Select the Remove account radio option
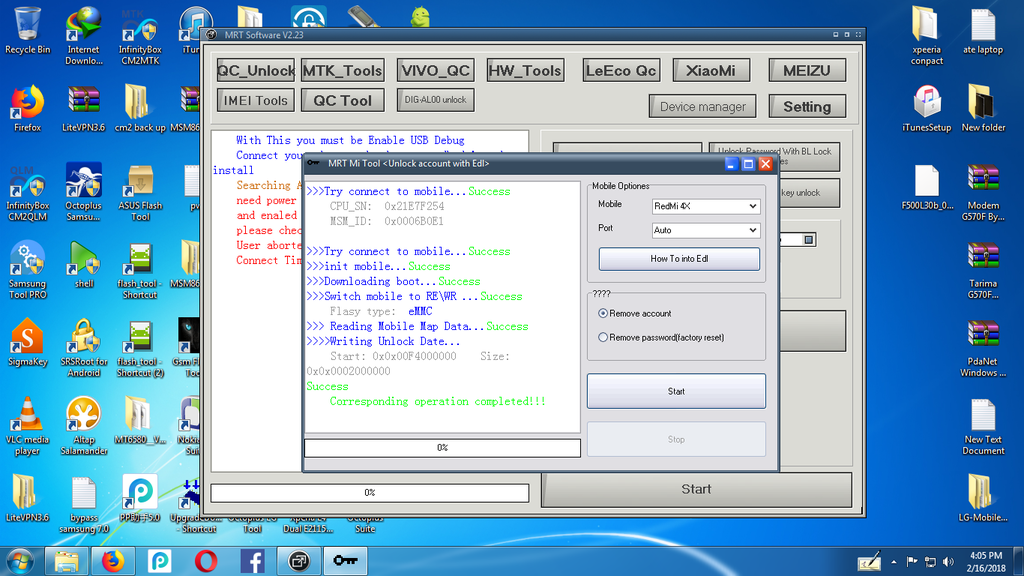1024x576 pixels. tap(603, 313)
